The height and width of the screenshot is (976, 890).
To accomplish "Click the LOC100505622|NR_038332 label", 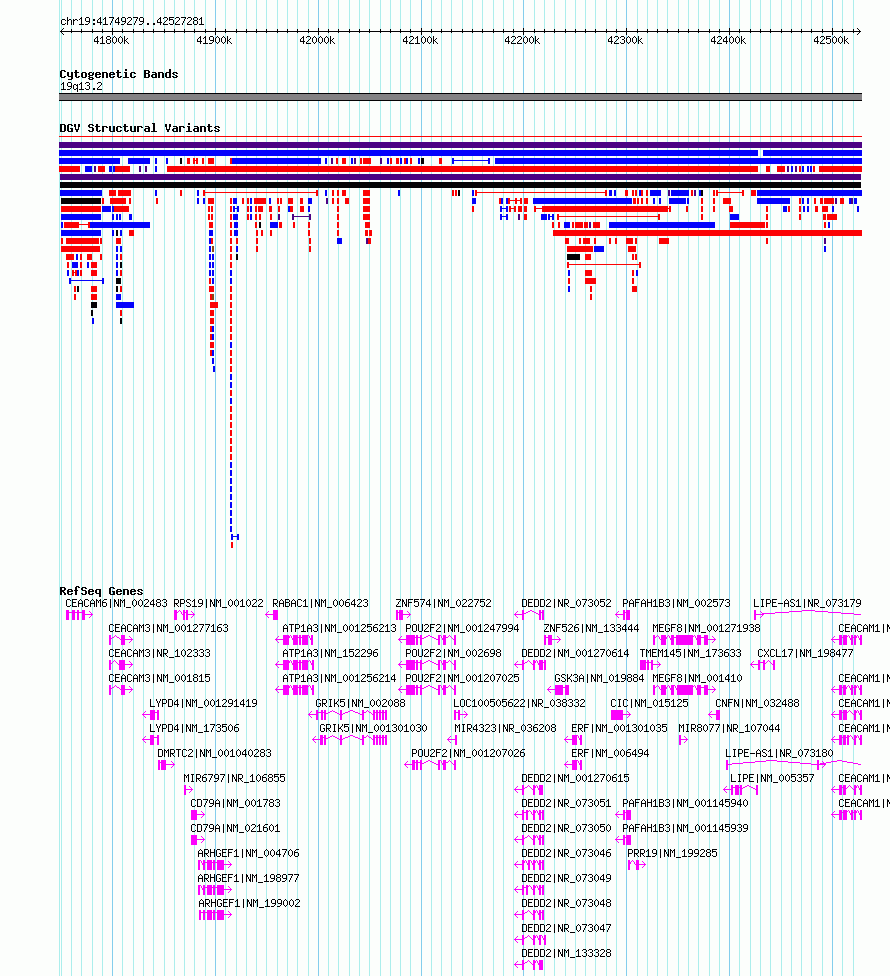I will (x=520, y=703).
